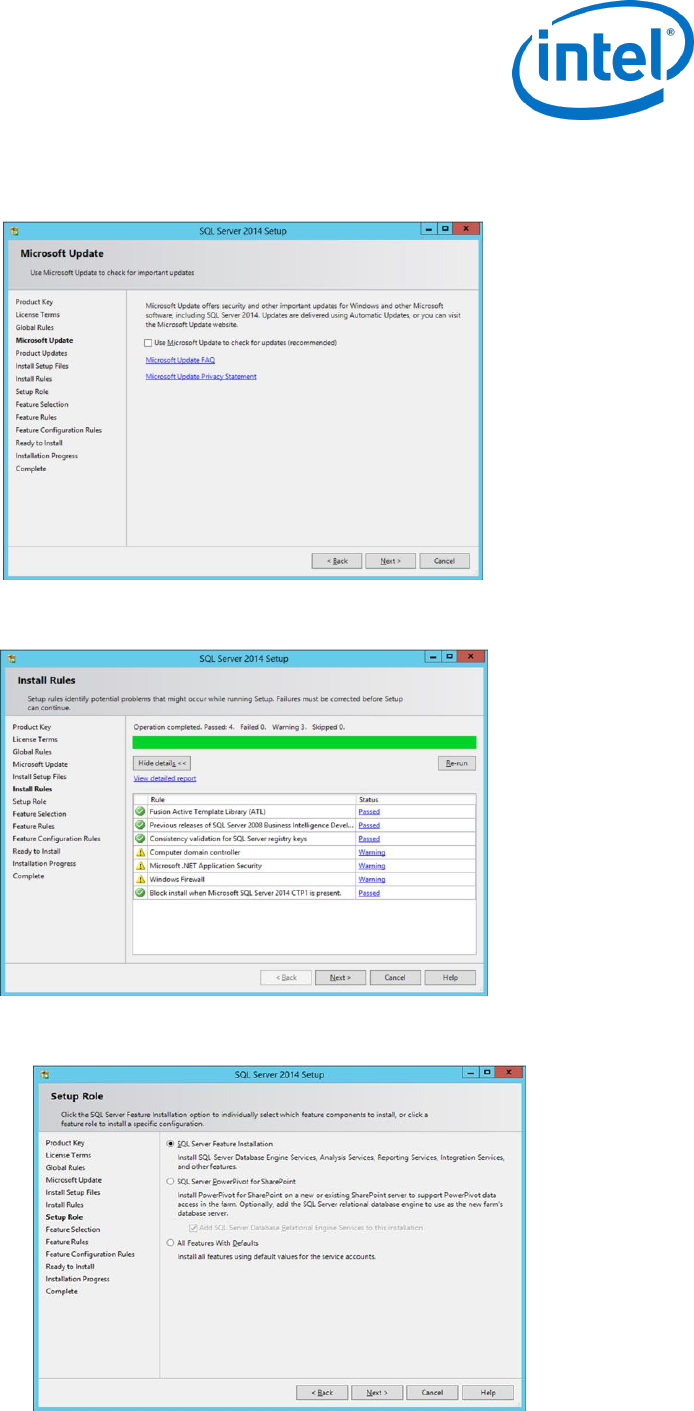694x1411 pixels.
Task: Click the Rule column header
Action: (x=251, y=799)
